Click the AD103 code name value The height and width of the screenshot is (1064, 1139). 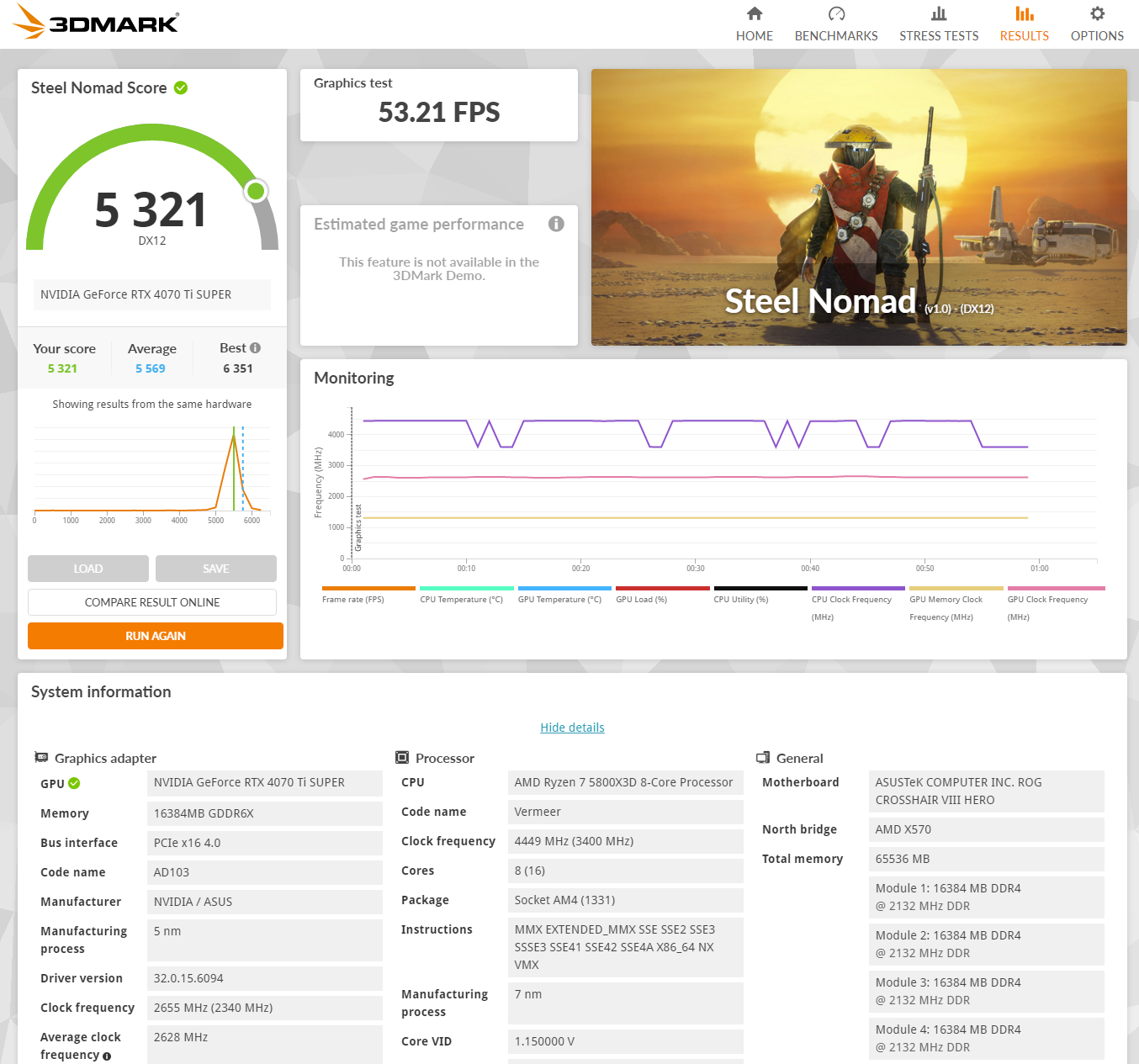(x=265, y=872)
